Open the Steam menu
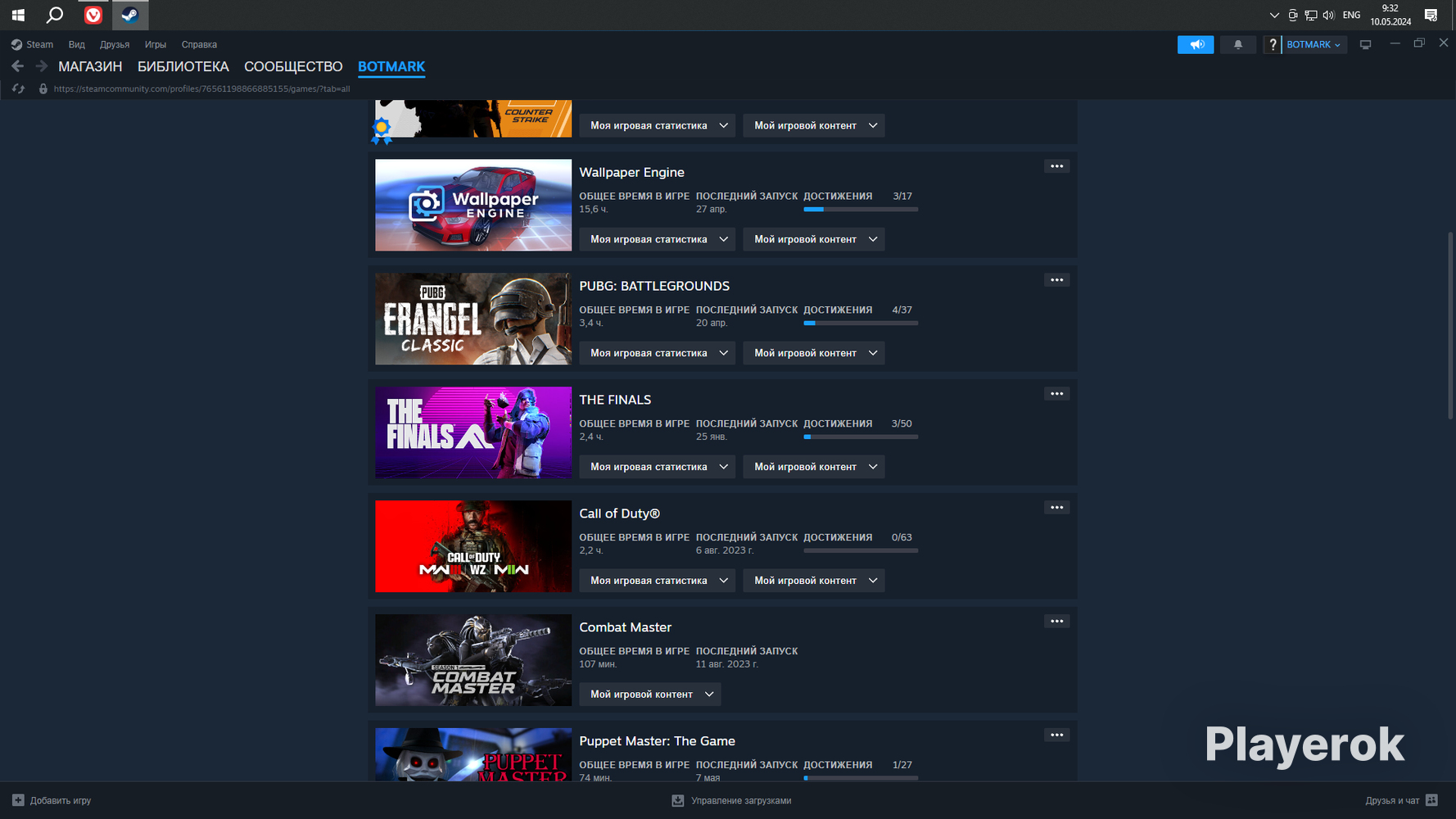1456x819 pixels. click(33, 44)
